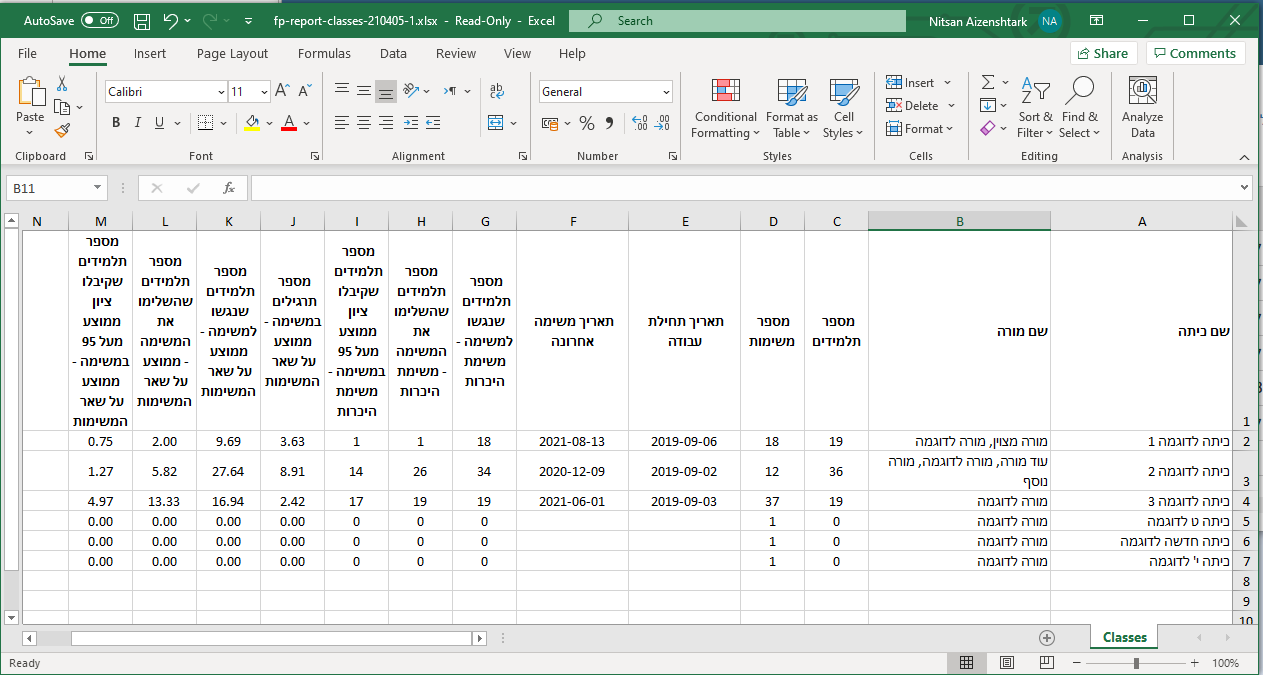
Task: Open the General number format dropdown
Action: (x=666, y=92)
